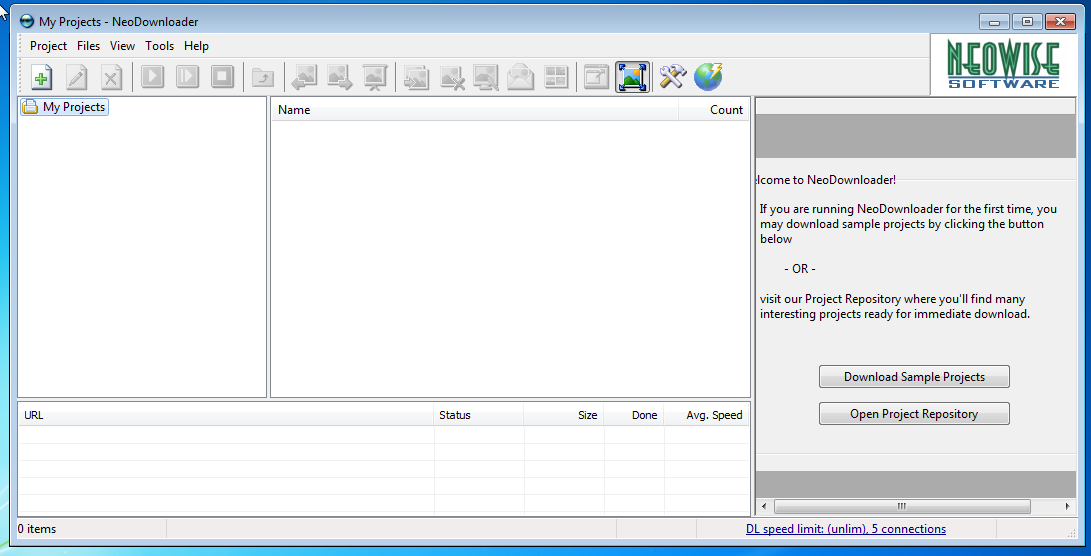Click the window resize grip
Image resolution: width=1091 pixels, height=556 pixels.
click(1071, 532)
